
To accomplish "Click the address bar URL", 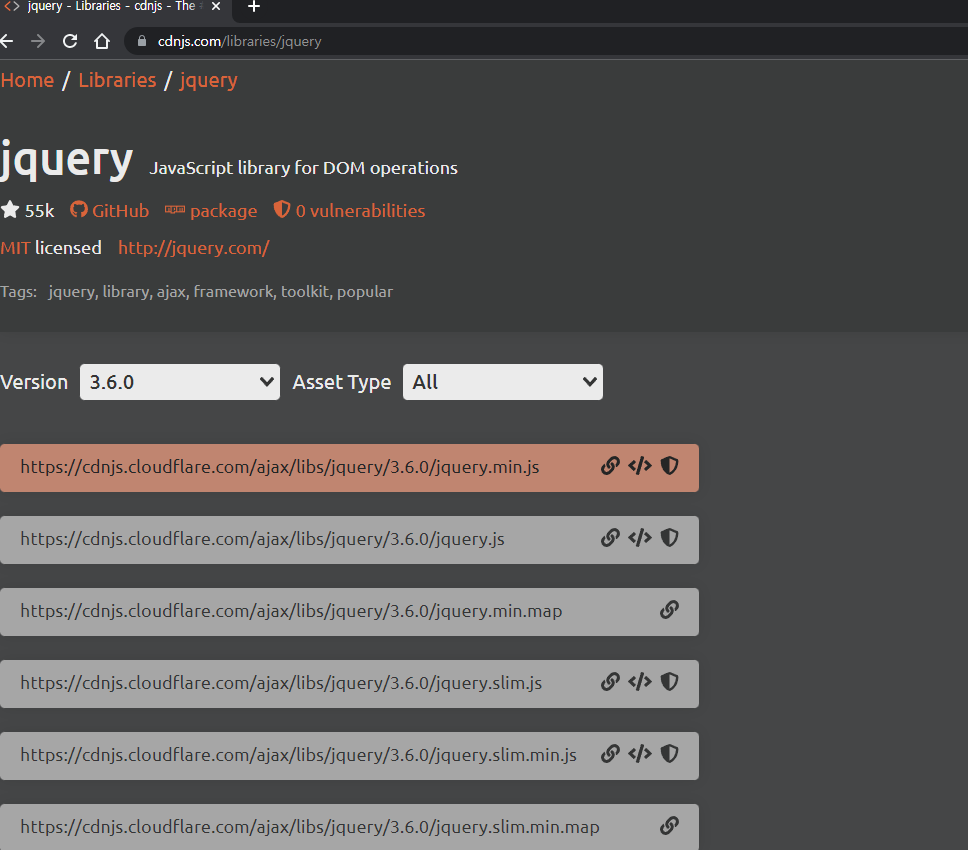I will point(240,41).
